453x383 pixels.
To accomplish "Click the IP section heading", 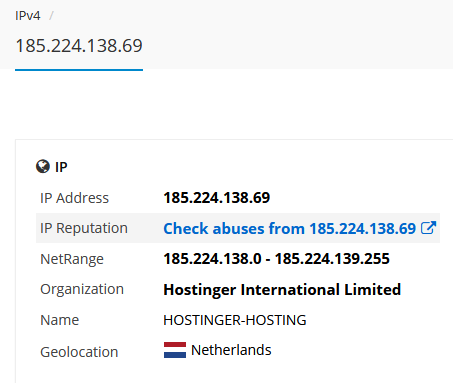I will [x=61, y=167].
